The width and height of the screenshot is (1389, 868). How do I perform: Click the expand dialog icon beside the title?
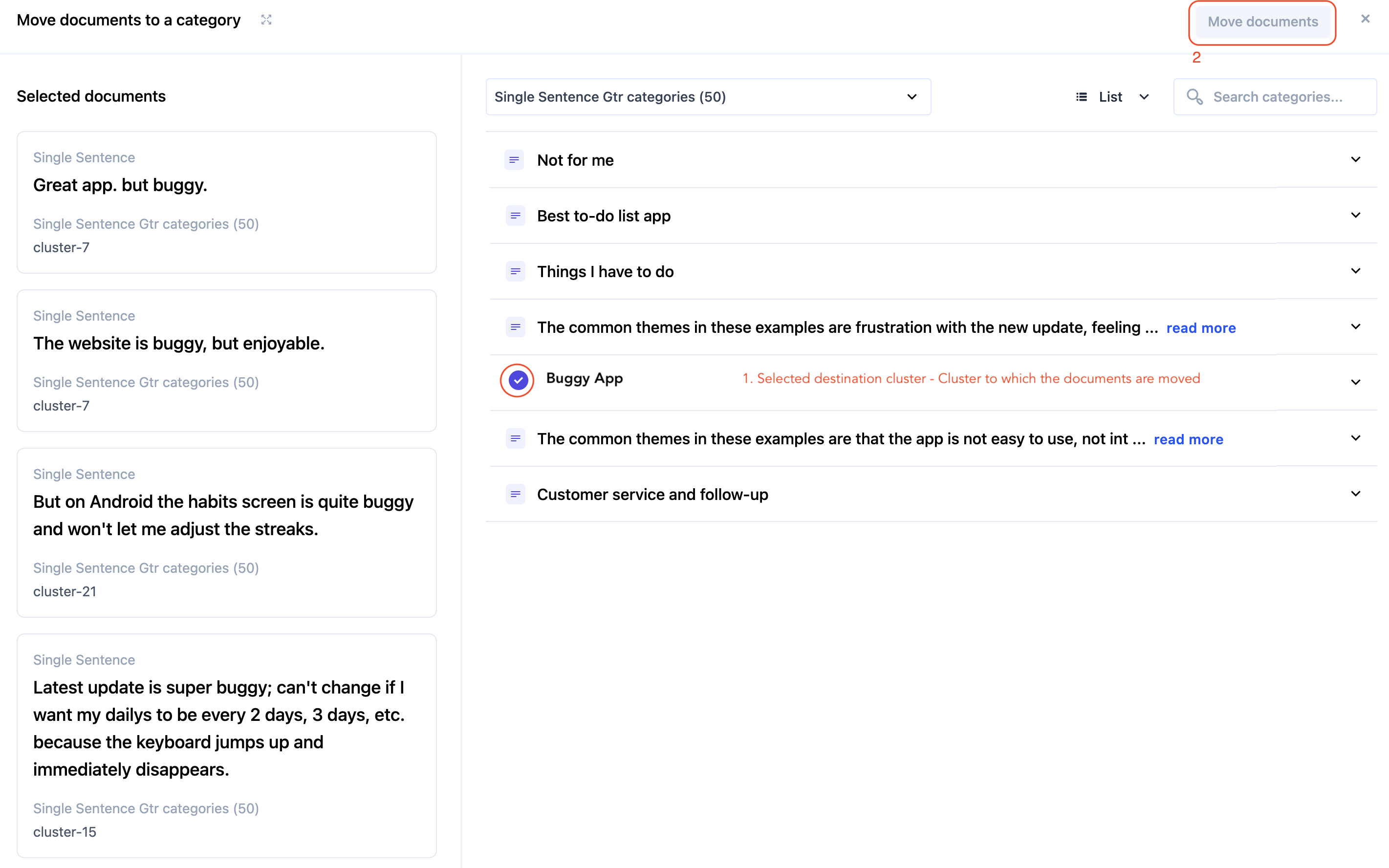click(x=266, y=20)
